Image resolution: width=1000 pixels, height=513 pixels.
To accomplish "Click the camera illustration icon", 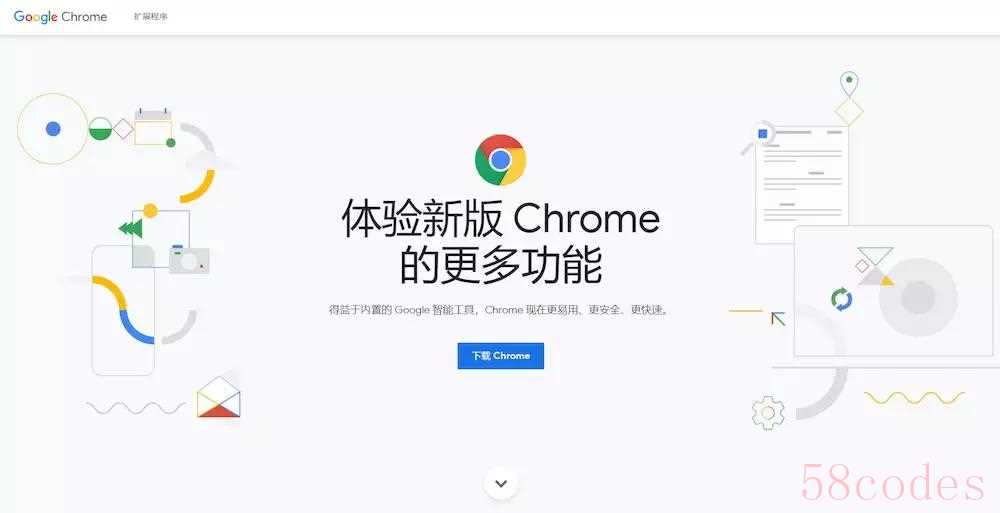I will [189, 260].
